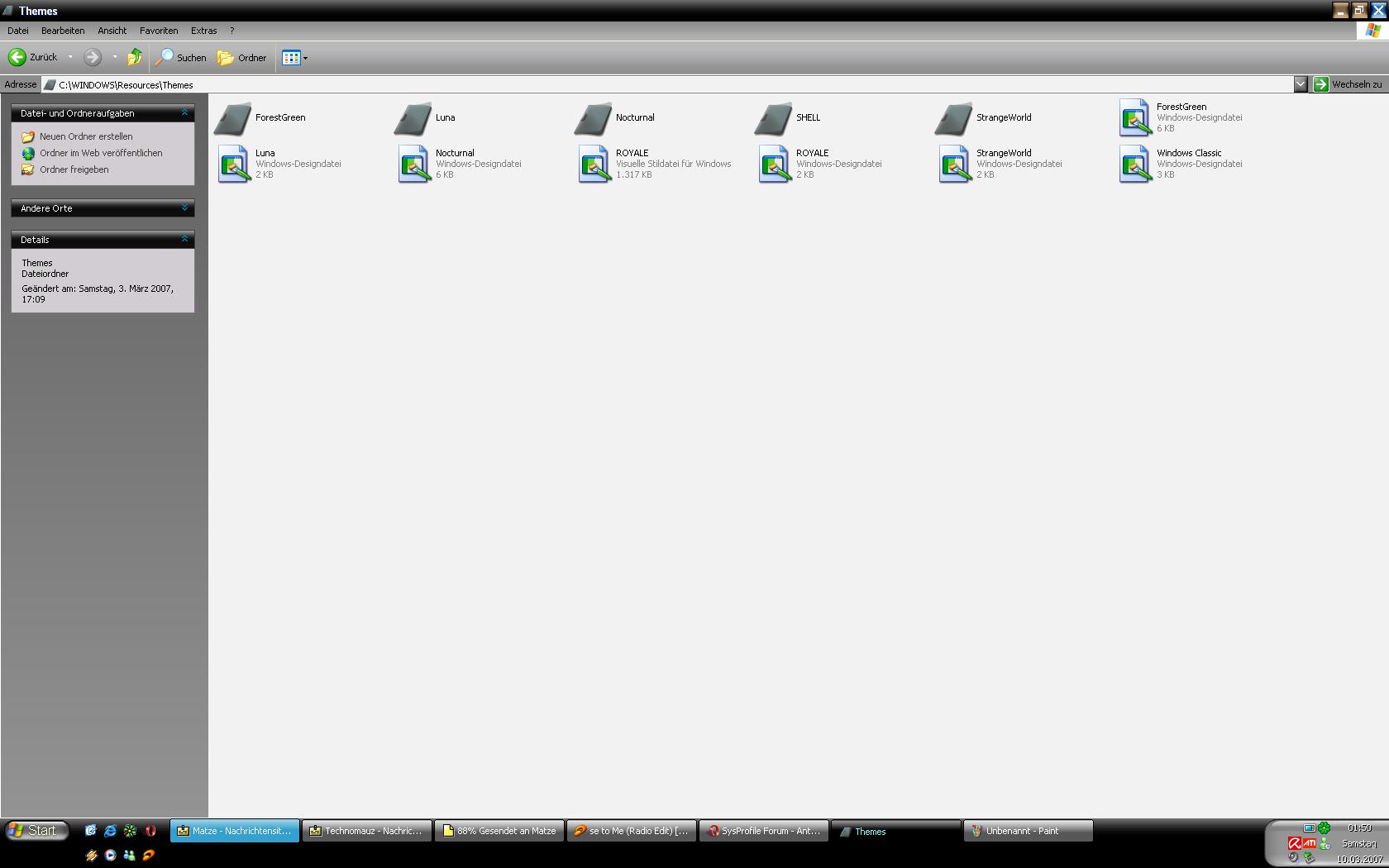This screenshot has width=1389, height=868.
Task: Open the view mode icon (Ansichten)
Action: tap(291, 58)
